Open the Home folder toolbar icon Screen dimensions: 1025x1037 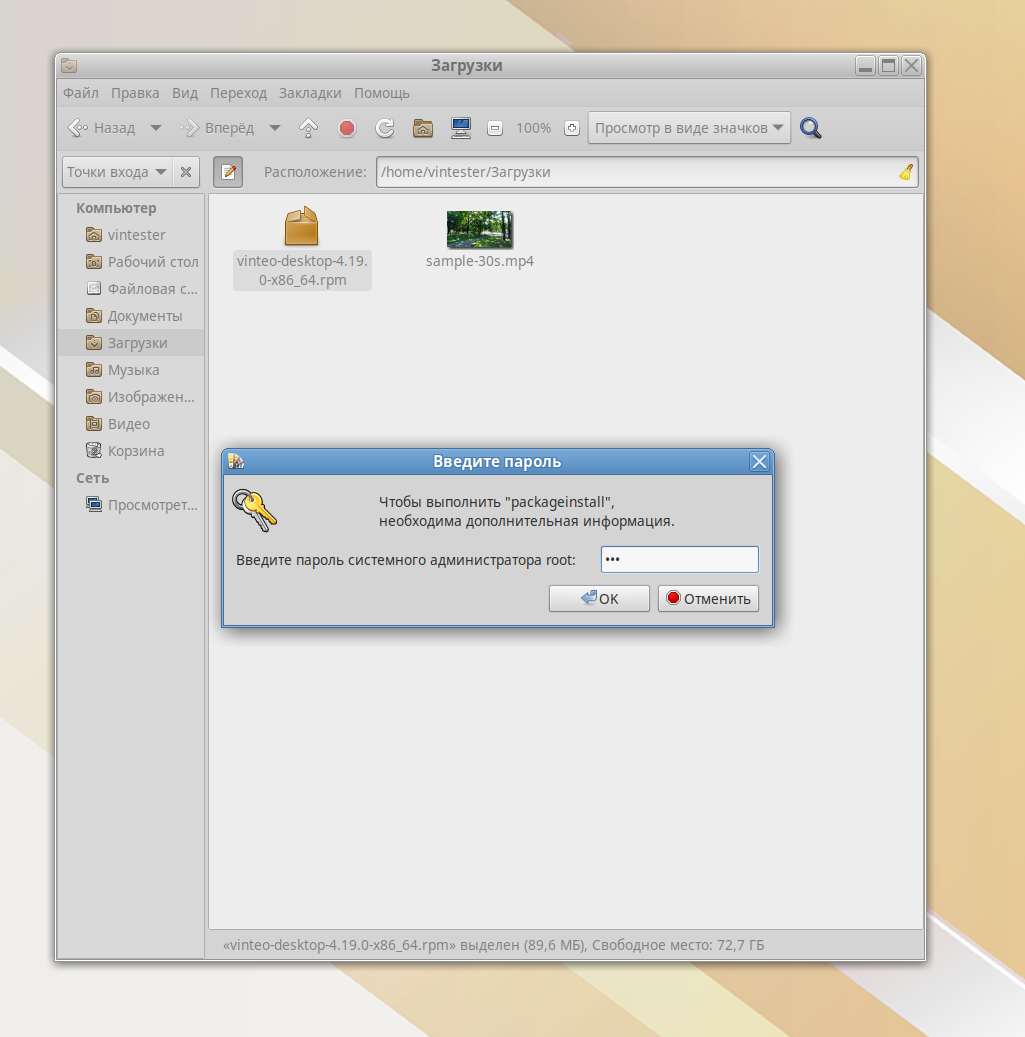coord(423,128)
